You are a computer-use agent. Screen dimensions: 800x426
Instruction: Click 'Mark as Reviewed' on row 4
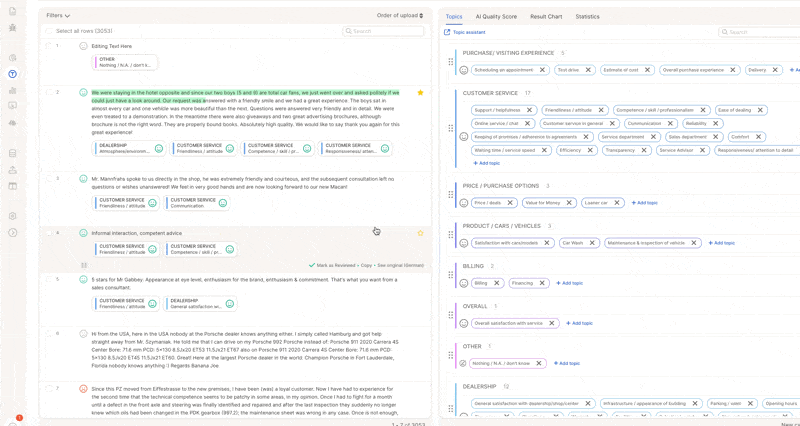pos(331,265)
